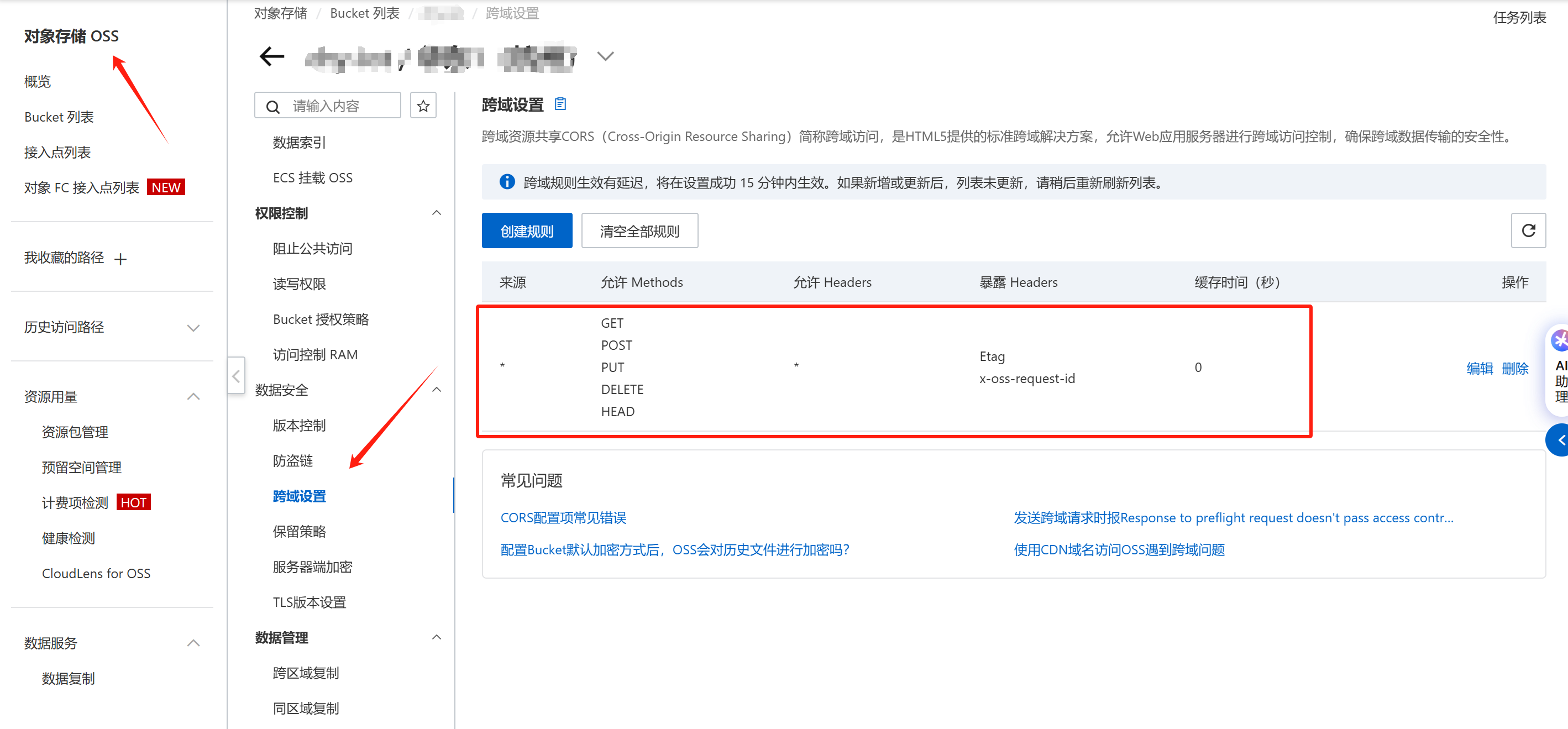Open TLS版本设置 menu entry
The image size is (1568, 729).
(x=309, y=602)
